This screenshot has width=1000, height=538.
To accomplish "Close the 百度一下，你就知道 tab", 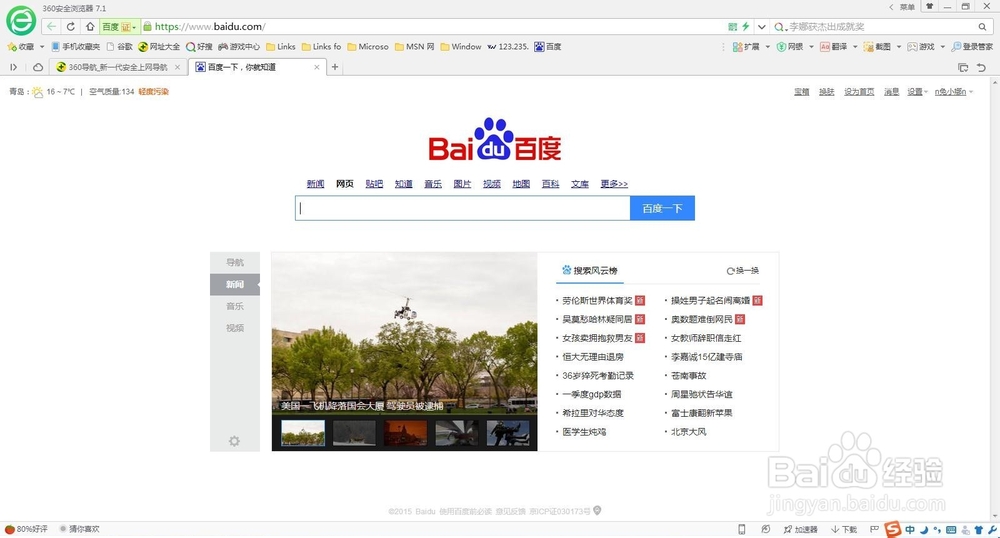I will click(316, 67).
